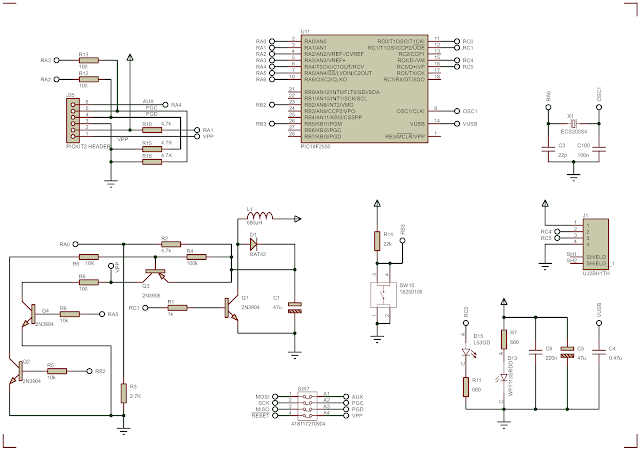Click the RA4 terminal on the AUX line
The height and width of the screenshot is (450, 640).
click(165, 105)
